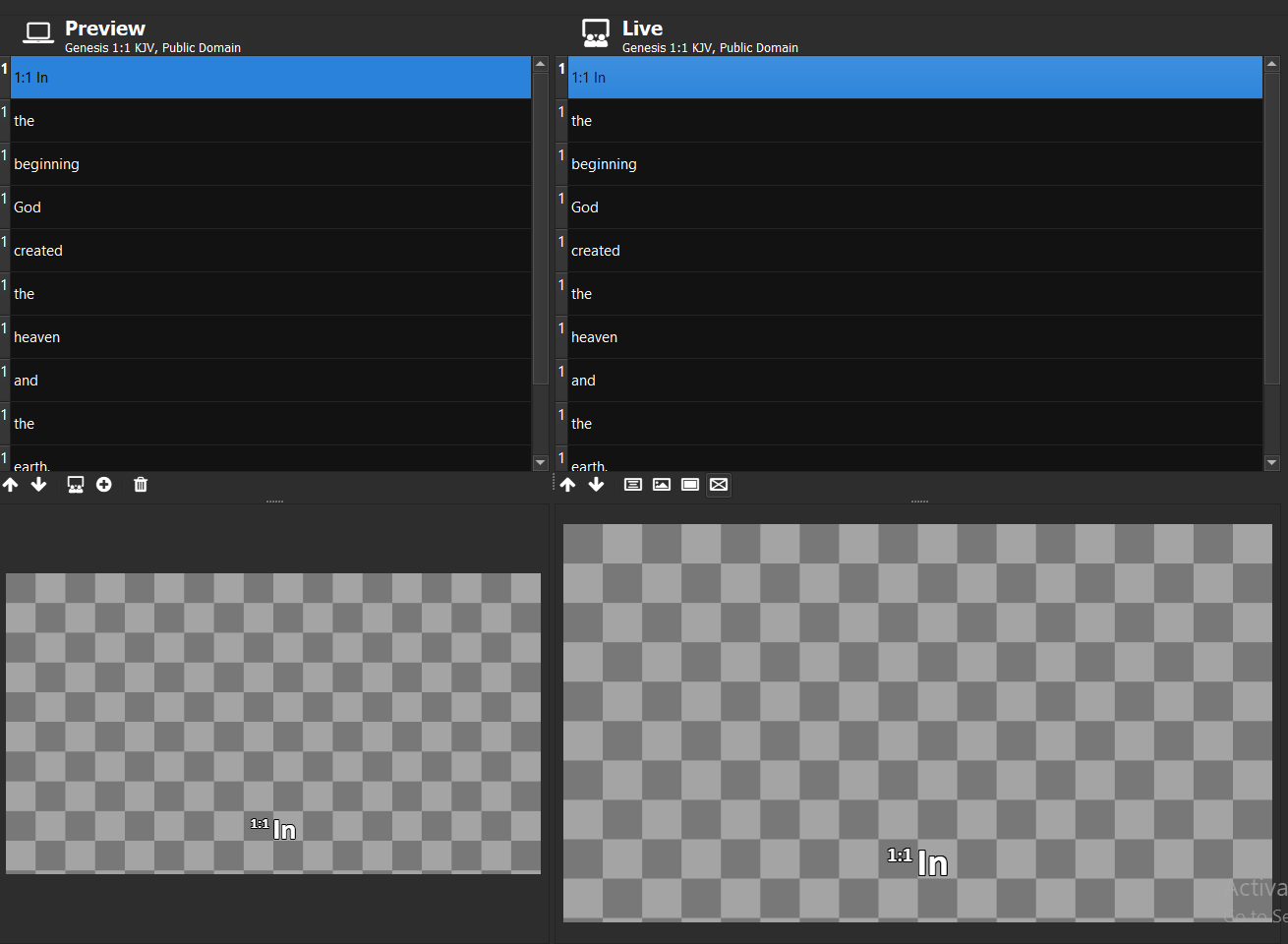
Task: Select 'God' slide in Live list
Action: click(915, 207)
